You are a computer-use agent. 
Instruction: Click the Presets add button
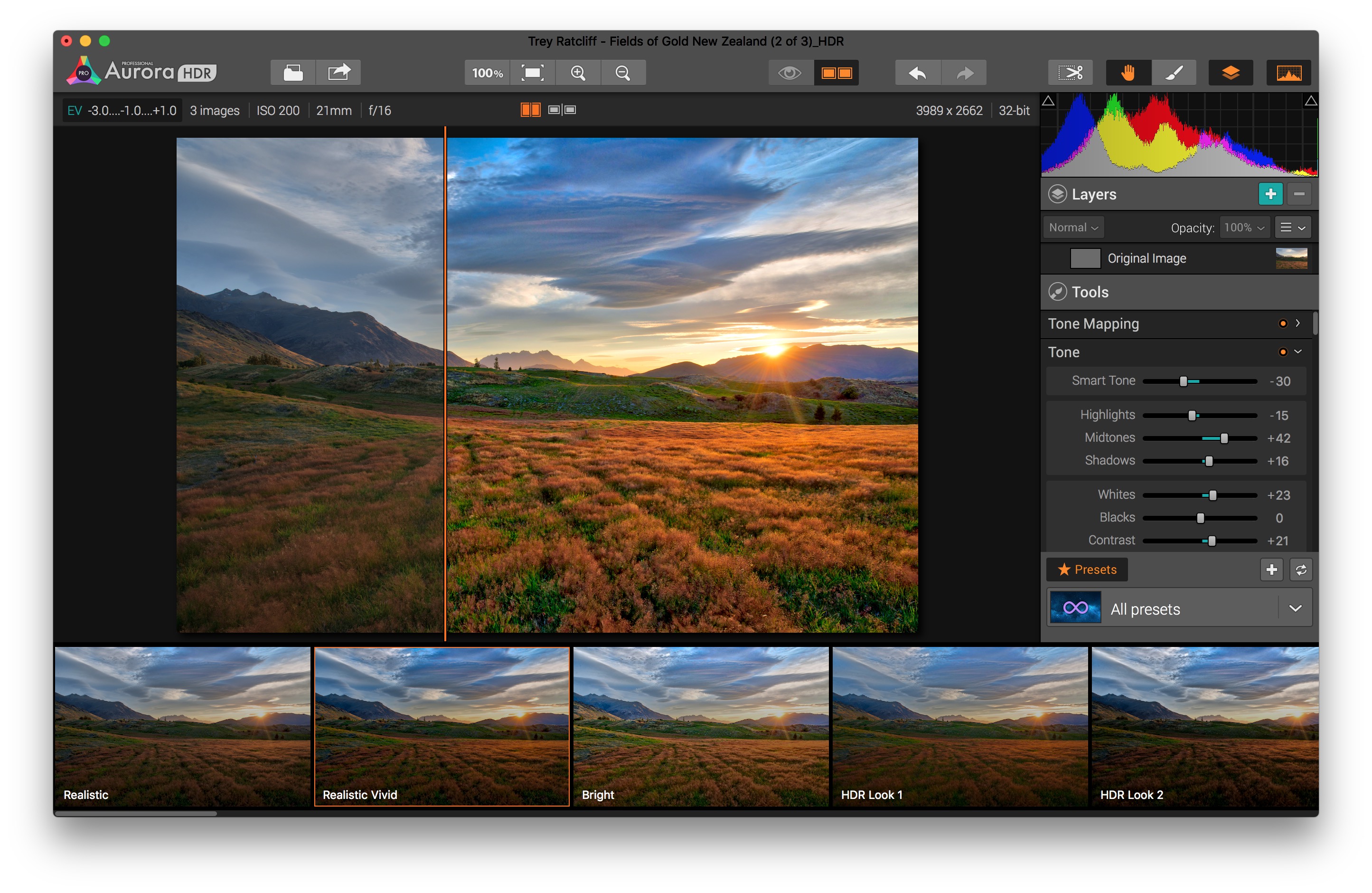pos(1272,569)
